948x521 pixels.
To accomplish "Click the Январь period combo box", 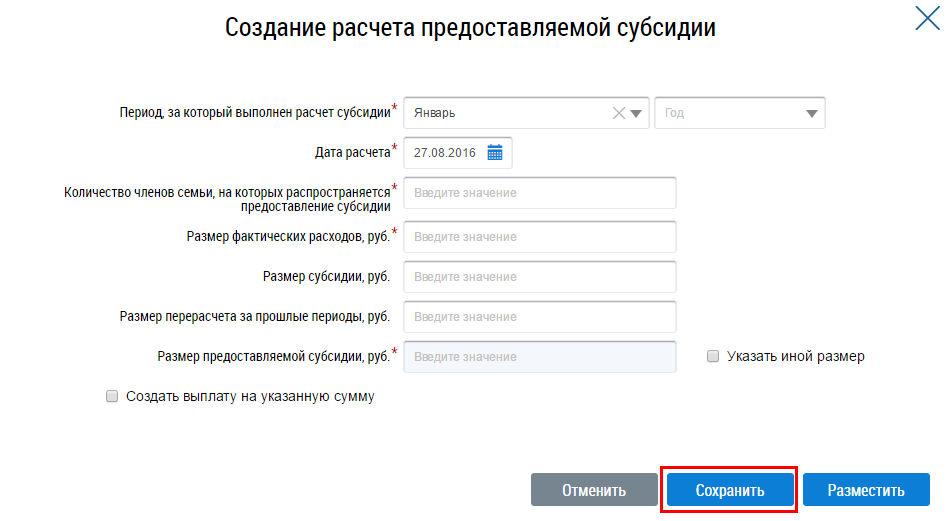I will 505,113.
